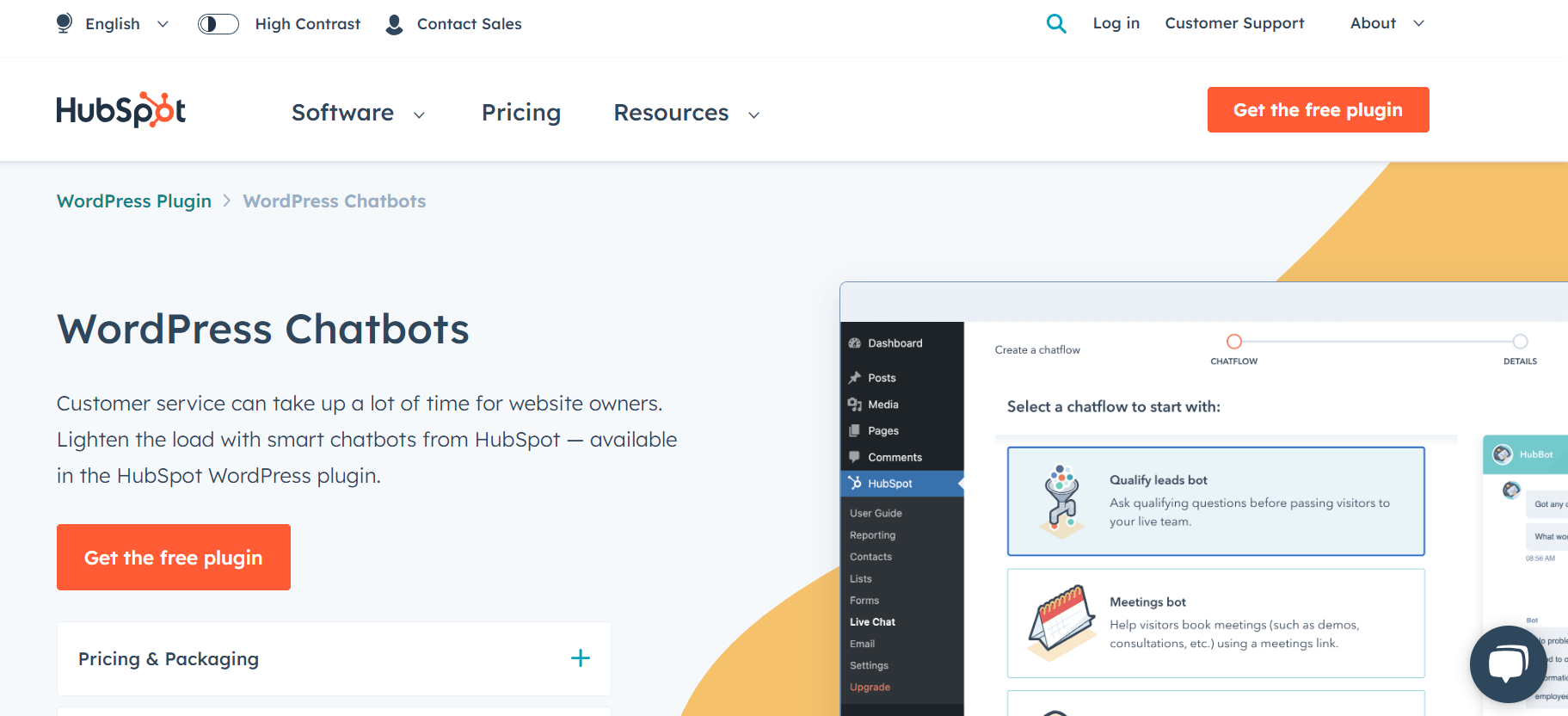Open the search magnifier icon
This screenshot has height=716, width=1568.
point(1056,24)
